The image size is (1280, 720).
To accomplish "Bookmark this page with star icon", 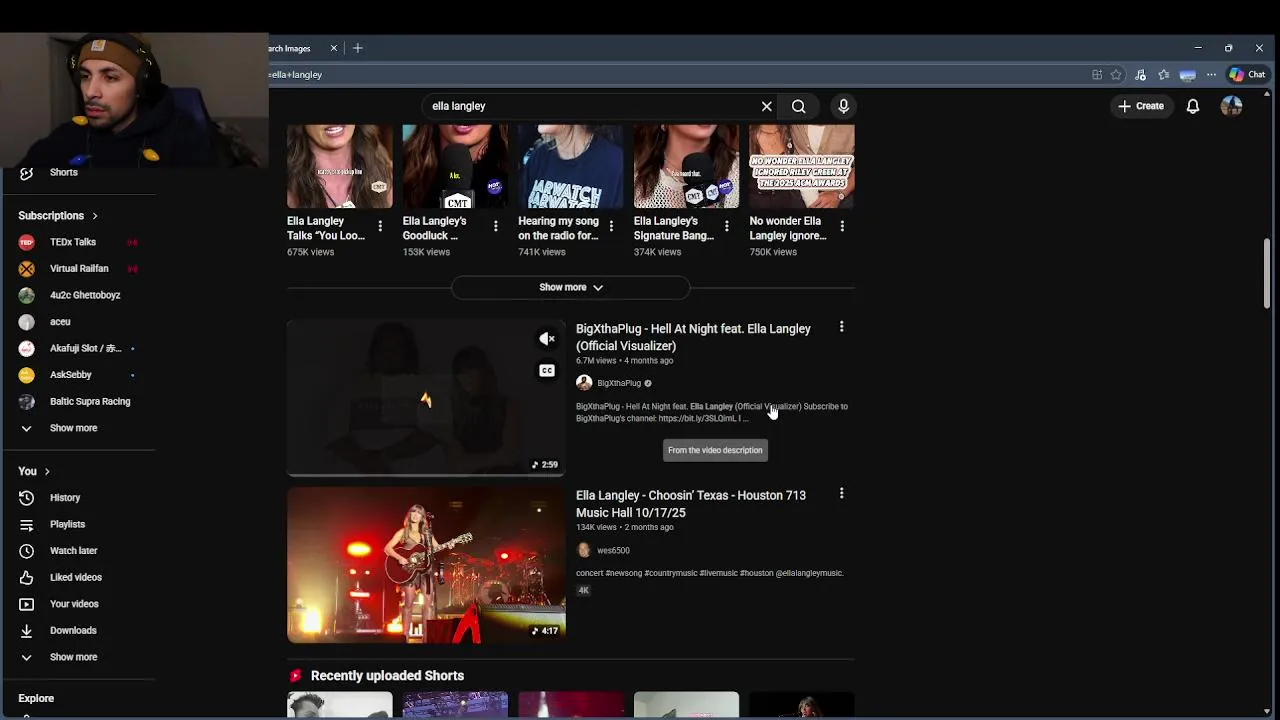I will 1116,75.
